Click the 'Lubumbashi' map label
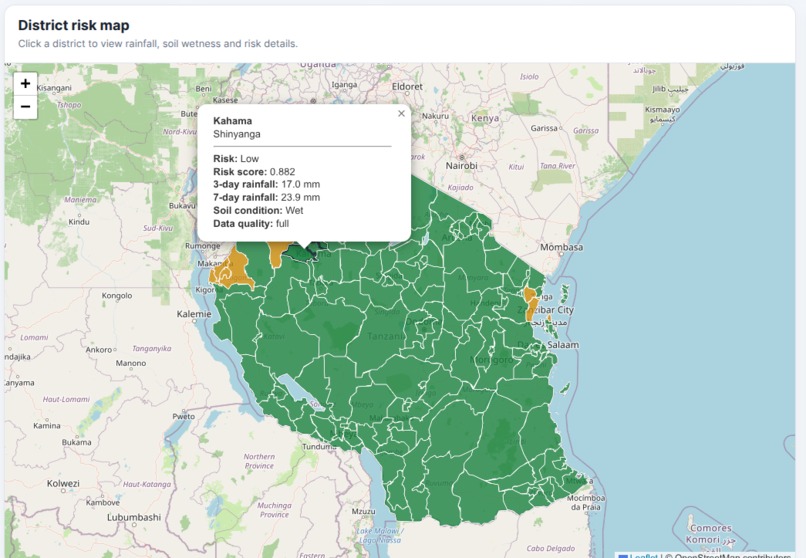 tap(134, 517)
